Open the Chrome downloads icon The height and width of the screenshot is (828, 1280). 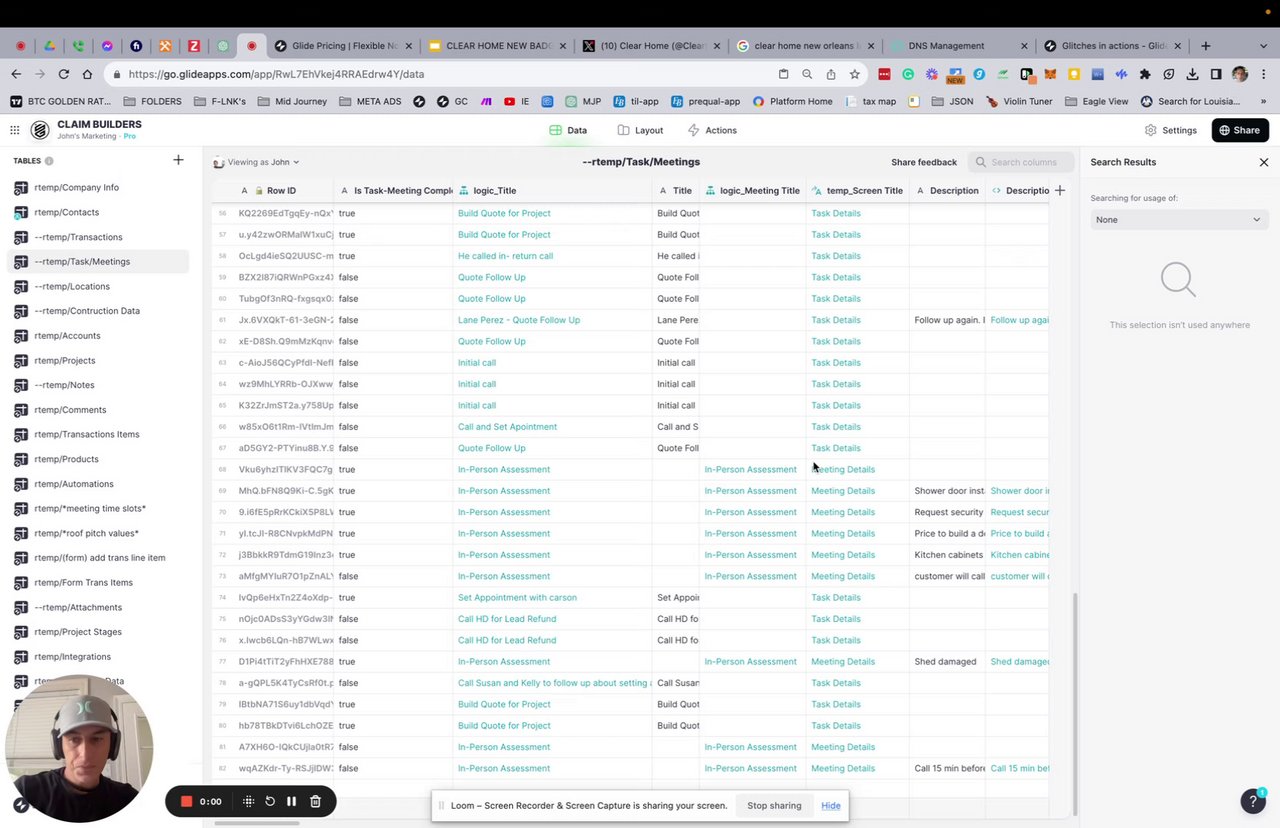pos(1192,74)
